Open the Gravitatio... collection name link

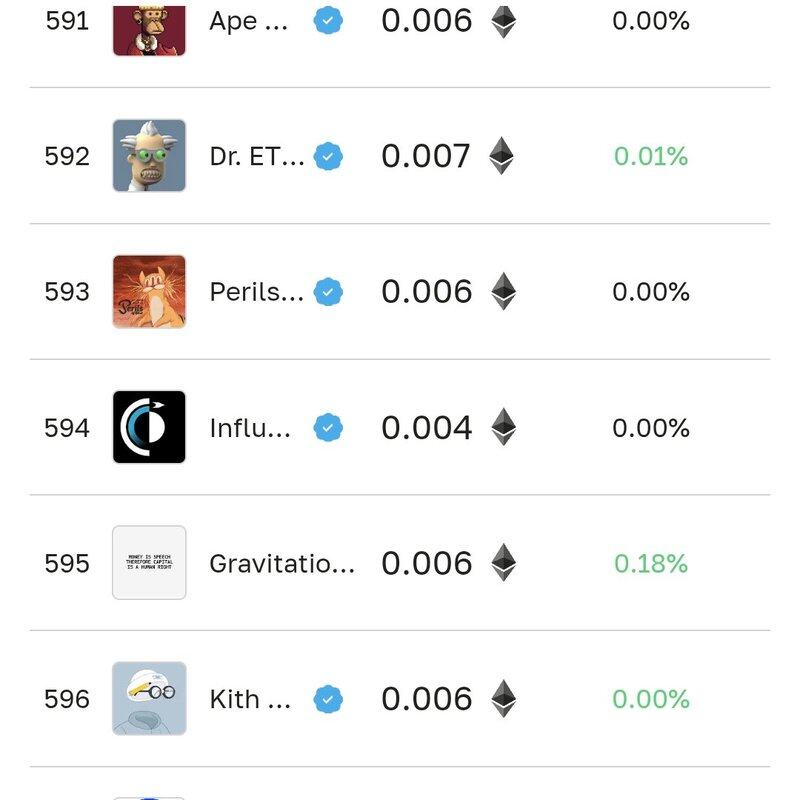(x=281, y=563)
